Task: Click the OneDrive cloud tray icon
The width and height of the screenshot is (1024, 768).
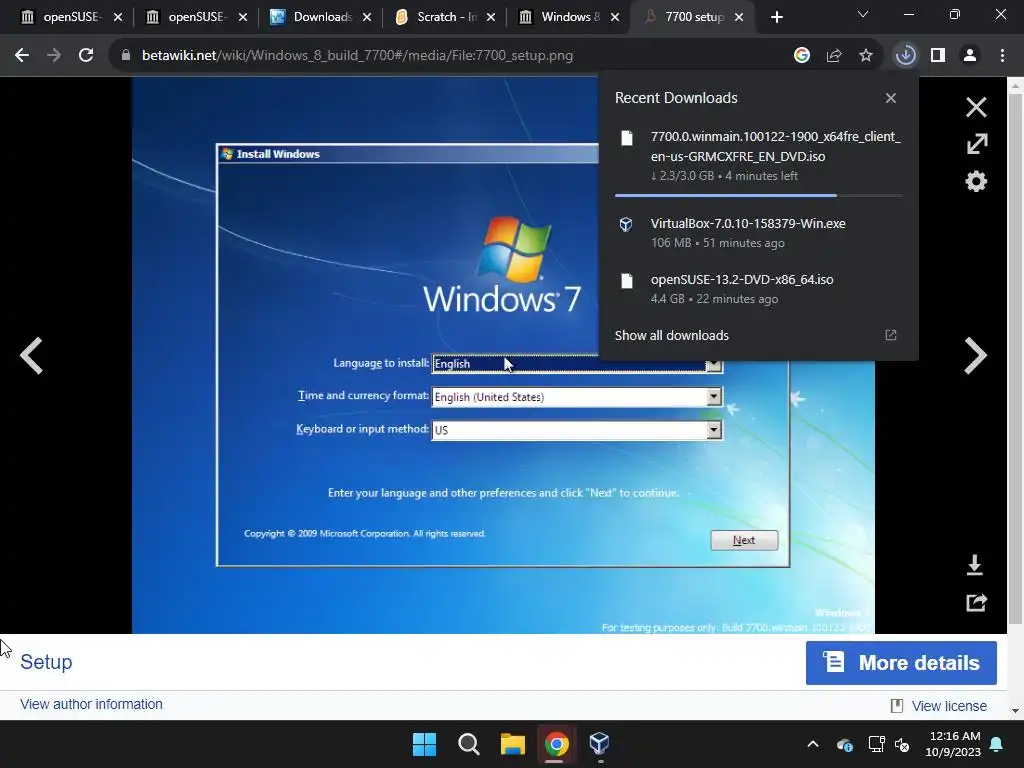Action: pos(844,744)
